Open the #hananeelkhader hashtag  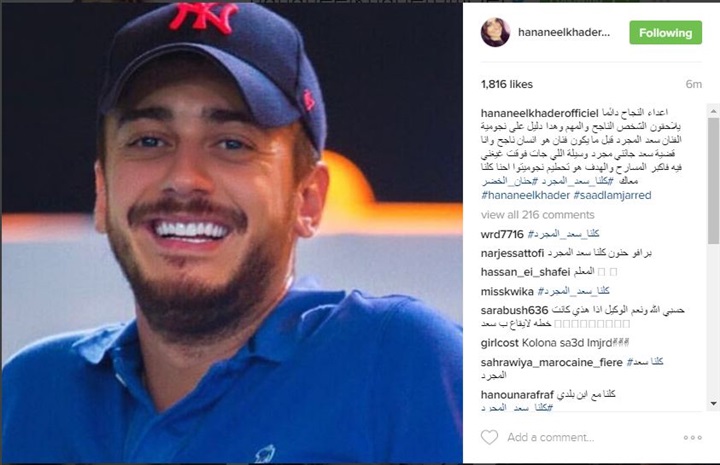click(x=525, y=196)
